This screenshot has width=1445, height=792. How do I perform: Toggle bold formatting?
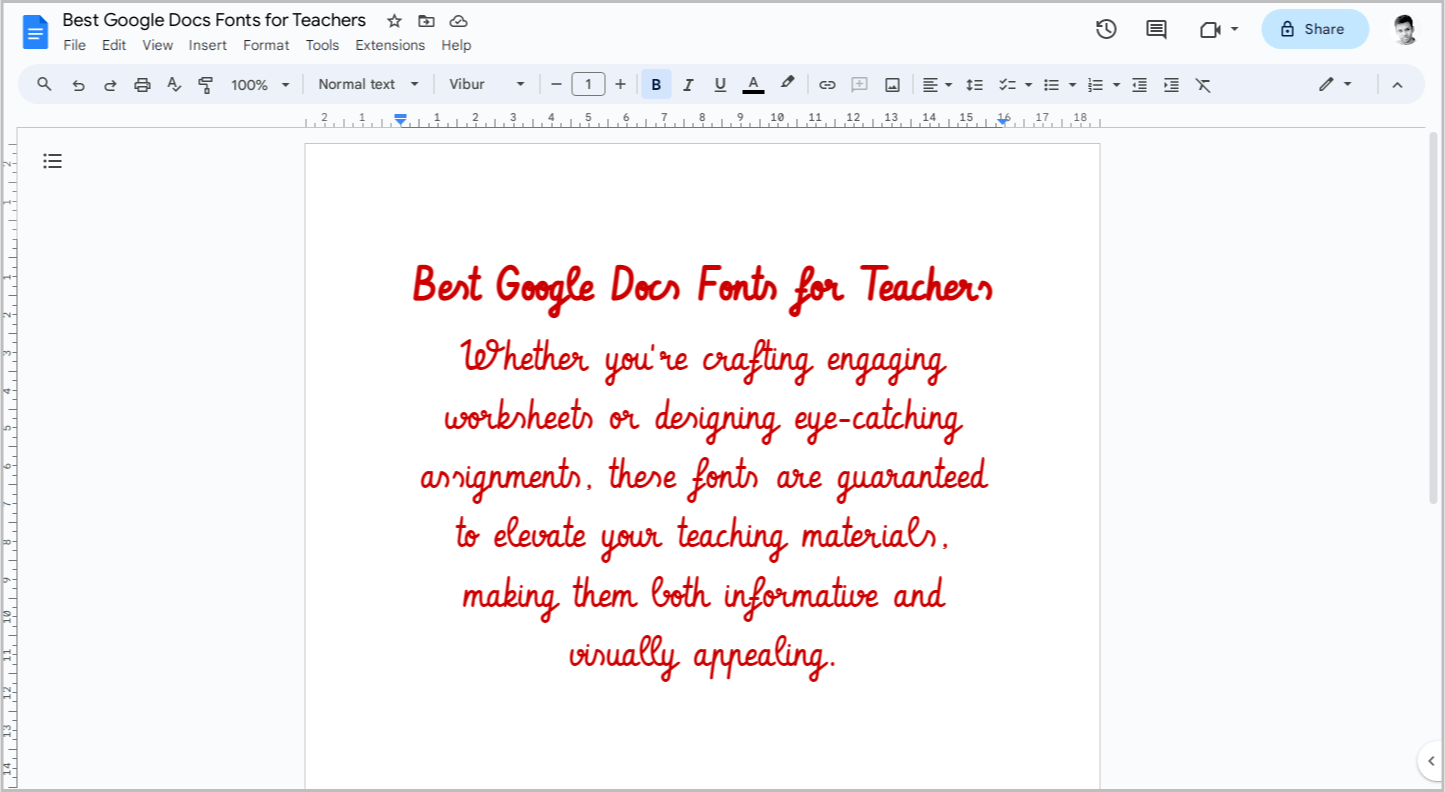pyautogui.click(x=656, y=84)
